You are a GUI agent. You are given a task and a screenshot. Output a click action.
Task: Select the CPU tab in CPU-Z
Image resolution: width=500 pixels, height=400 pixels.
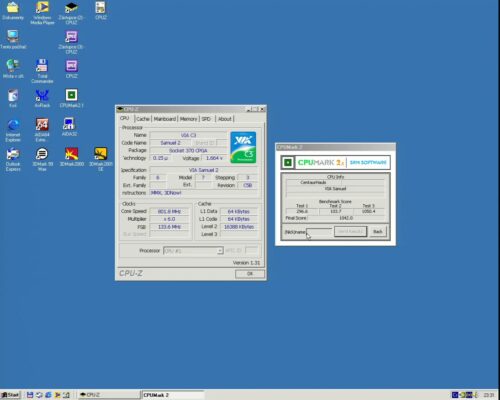coord(125,118)
